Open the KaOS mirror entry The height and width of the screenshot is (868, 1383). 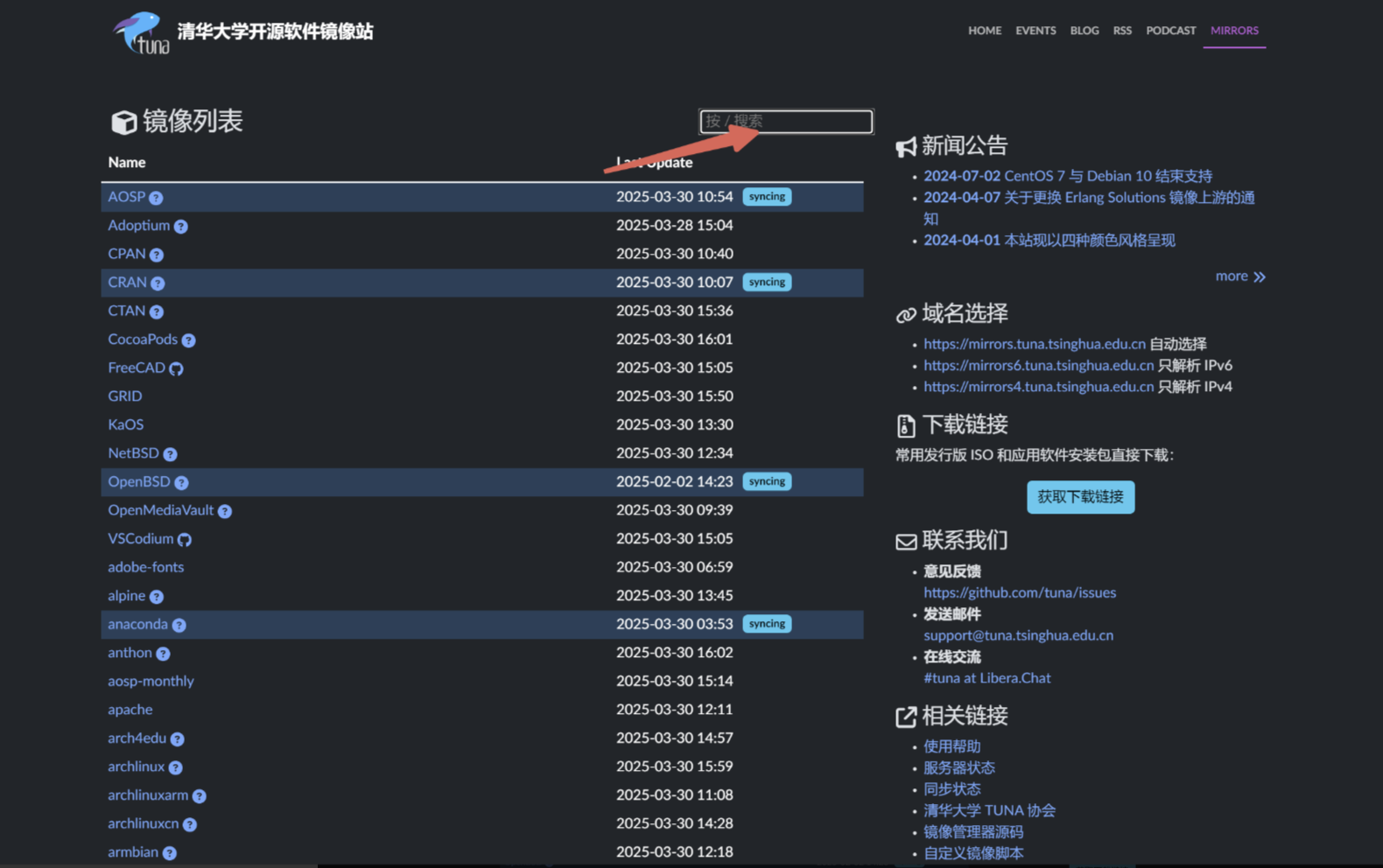(125, 424)
